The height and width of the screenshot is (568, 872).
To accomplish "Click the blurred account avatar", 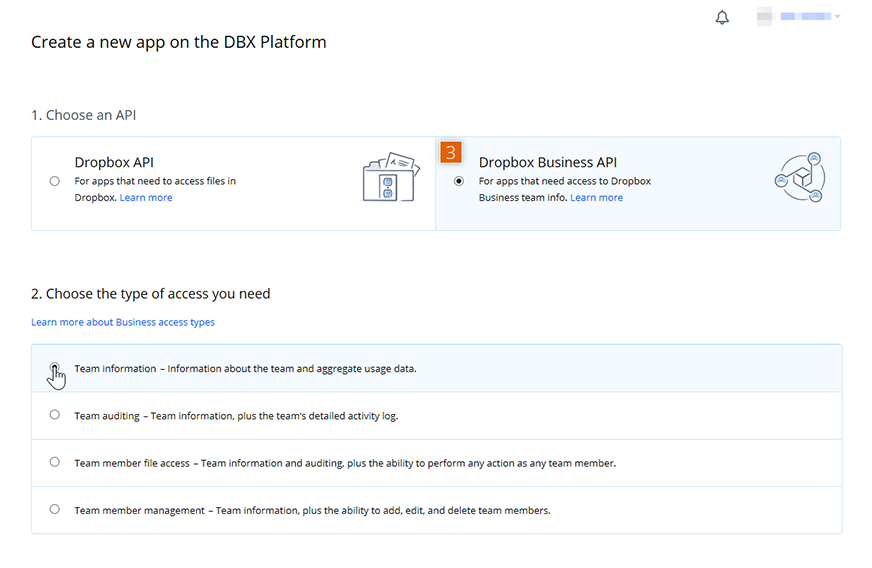I will point(765,17).
